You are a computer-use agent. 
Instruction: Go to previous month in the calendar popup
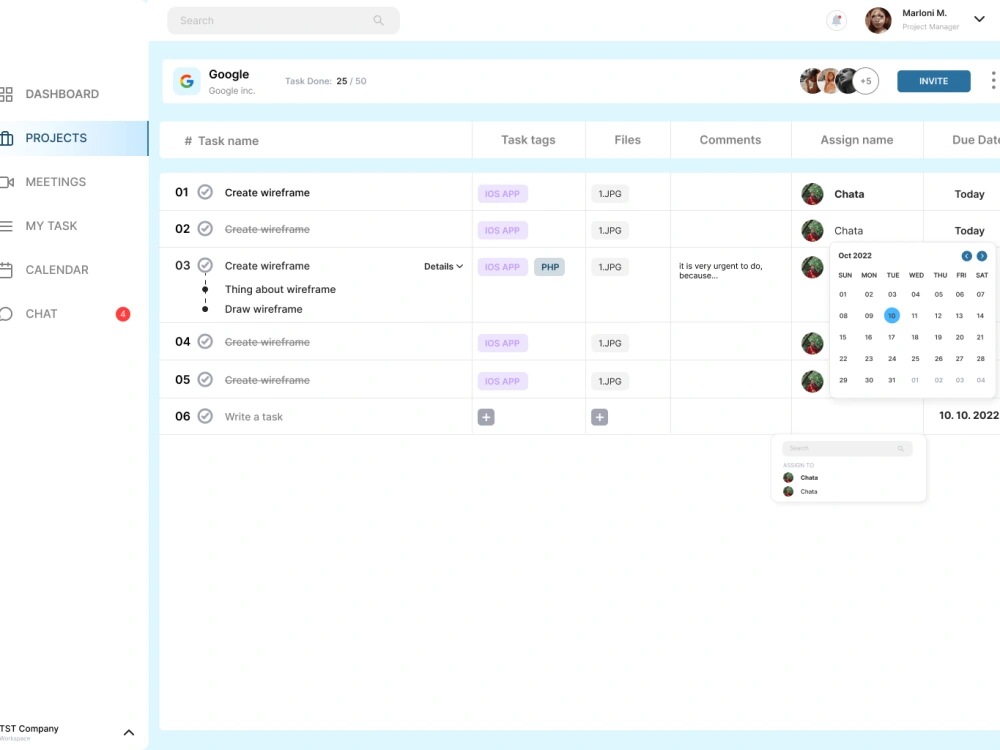pyautogui.click(x=967, y=256)
